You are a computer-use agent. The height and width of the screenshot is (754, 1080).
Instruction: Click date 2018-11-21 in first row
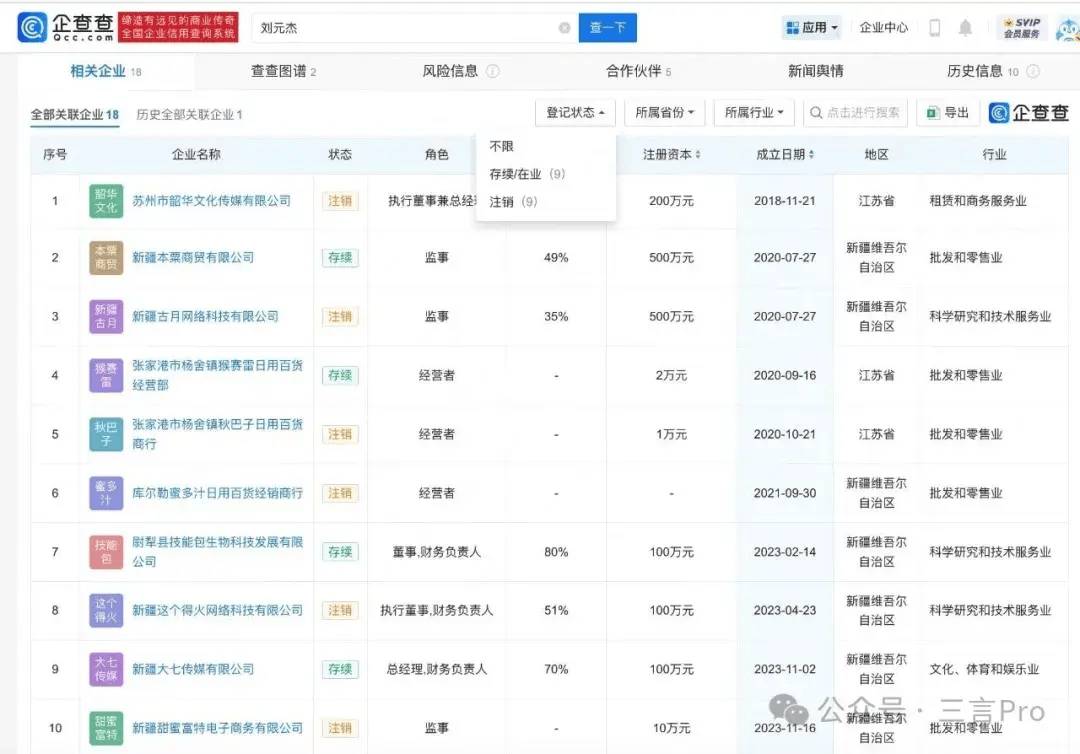point(785,201)
